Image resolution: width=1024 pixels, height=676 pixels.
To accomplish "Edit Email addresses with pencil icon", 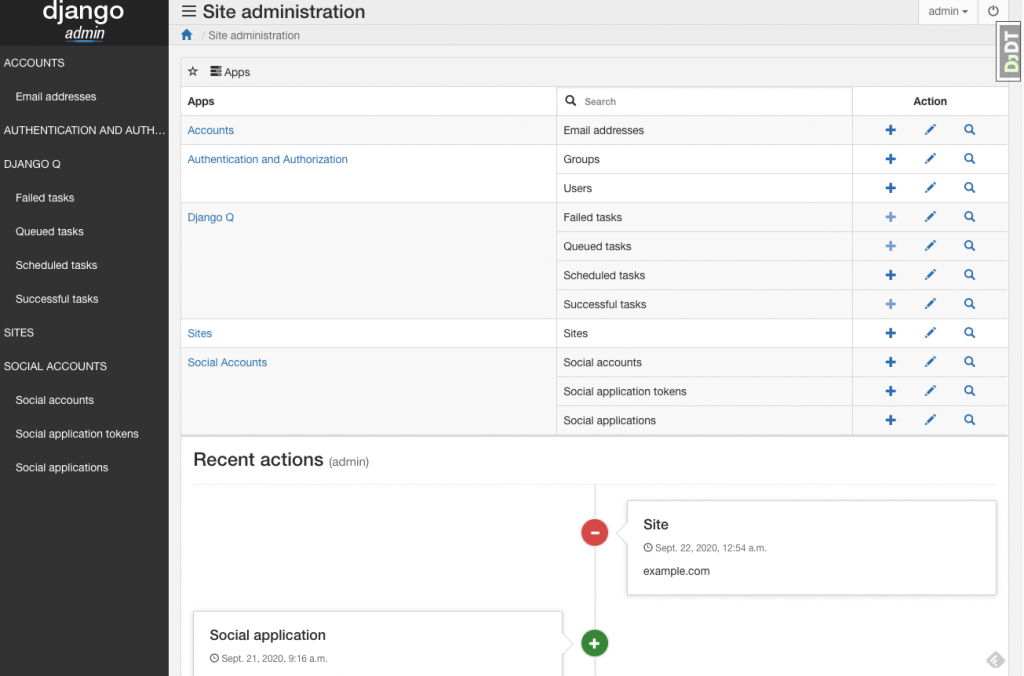I will pyautogui.click(x=930, y=130).
